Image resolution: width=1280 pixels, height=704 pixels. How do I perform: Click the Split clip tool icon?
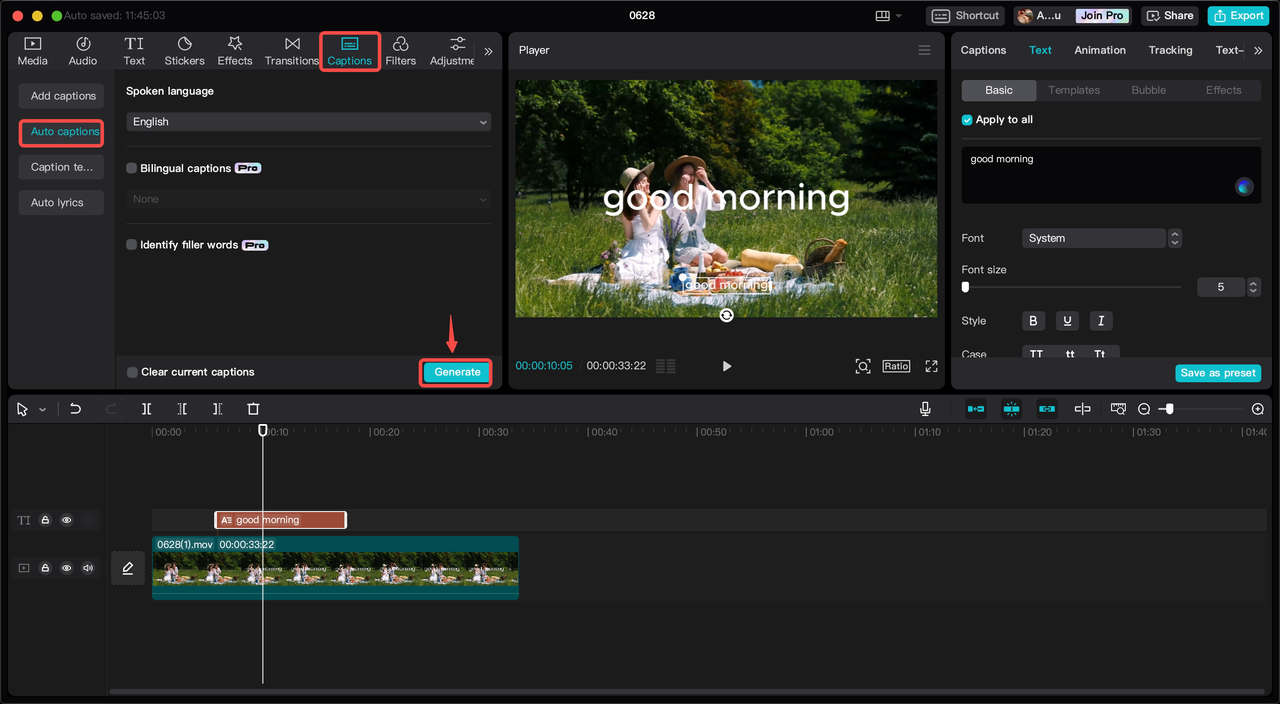[x=147, y=409]
